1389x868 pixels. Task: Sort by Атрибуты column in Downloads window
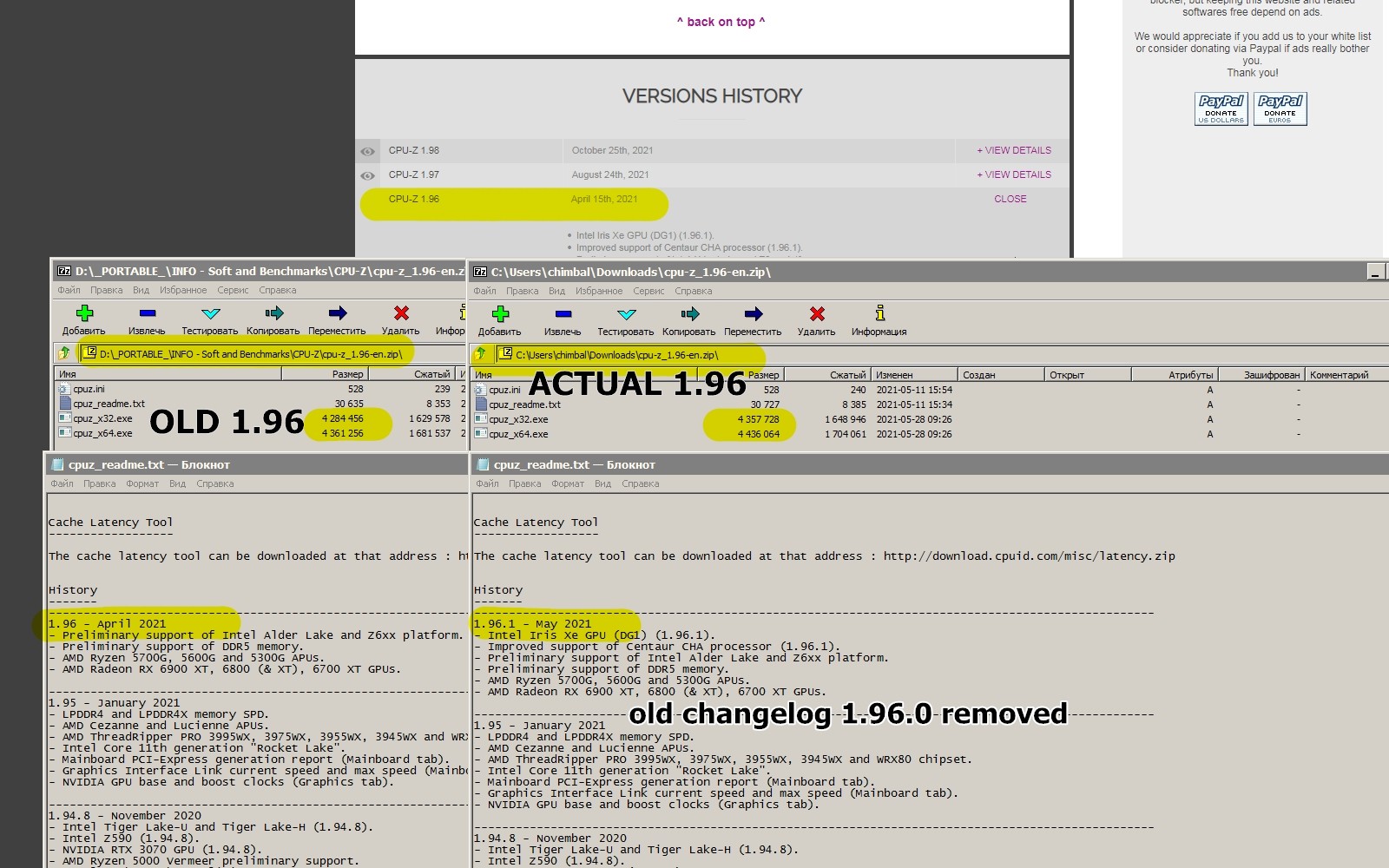1175,375
